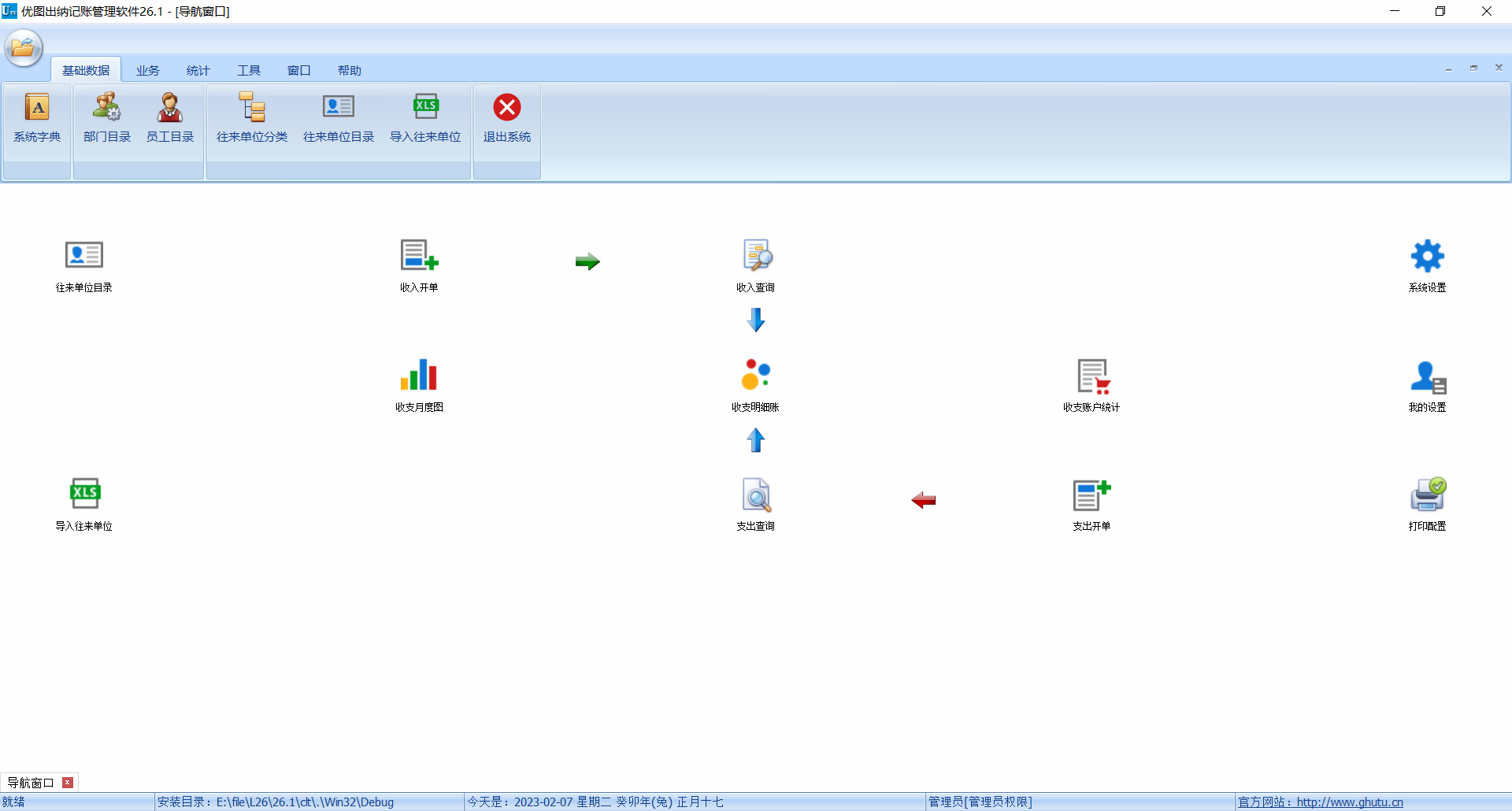Click the 就绪 status text
The width and height of the screenshot is (1512, 811).
click(13, 802)
